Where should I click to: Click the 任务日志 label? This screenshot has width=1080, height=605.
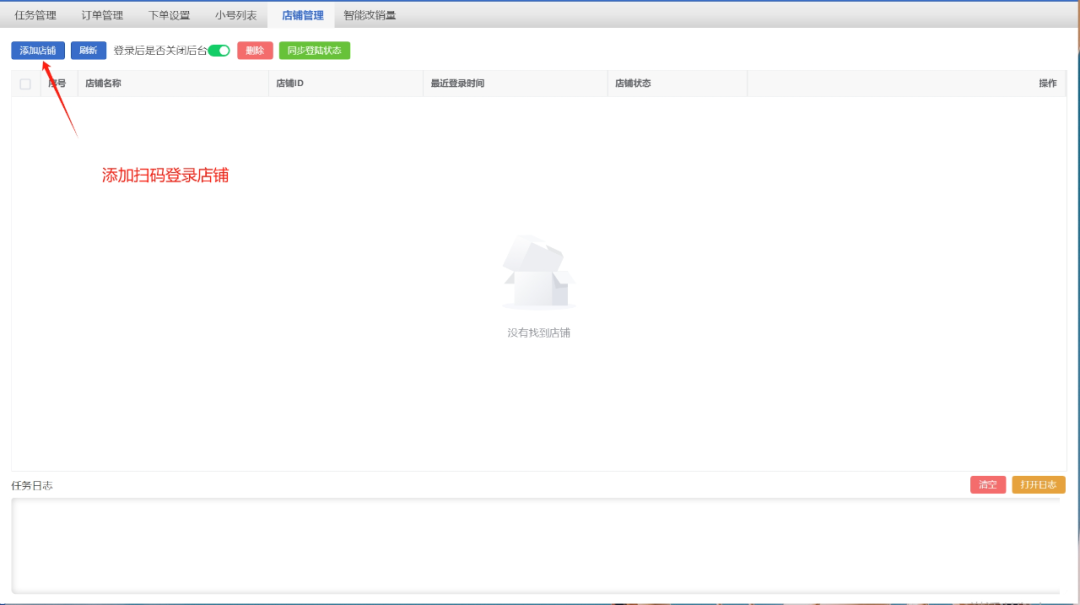[32, 486]
